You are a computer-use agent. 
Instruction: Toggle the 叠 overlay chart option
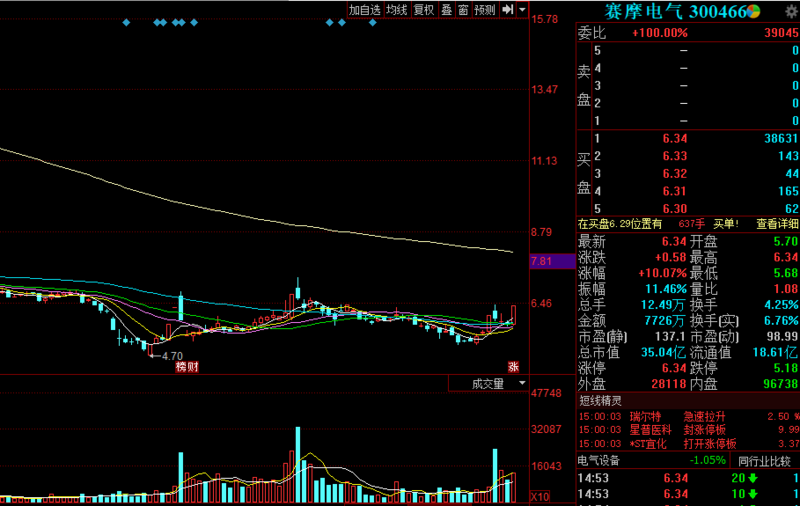click(446, 9)
